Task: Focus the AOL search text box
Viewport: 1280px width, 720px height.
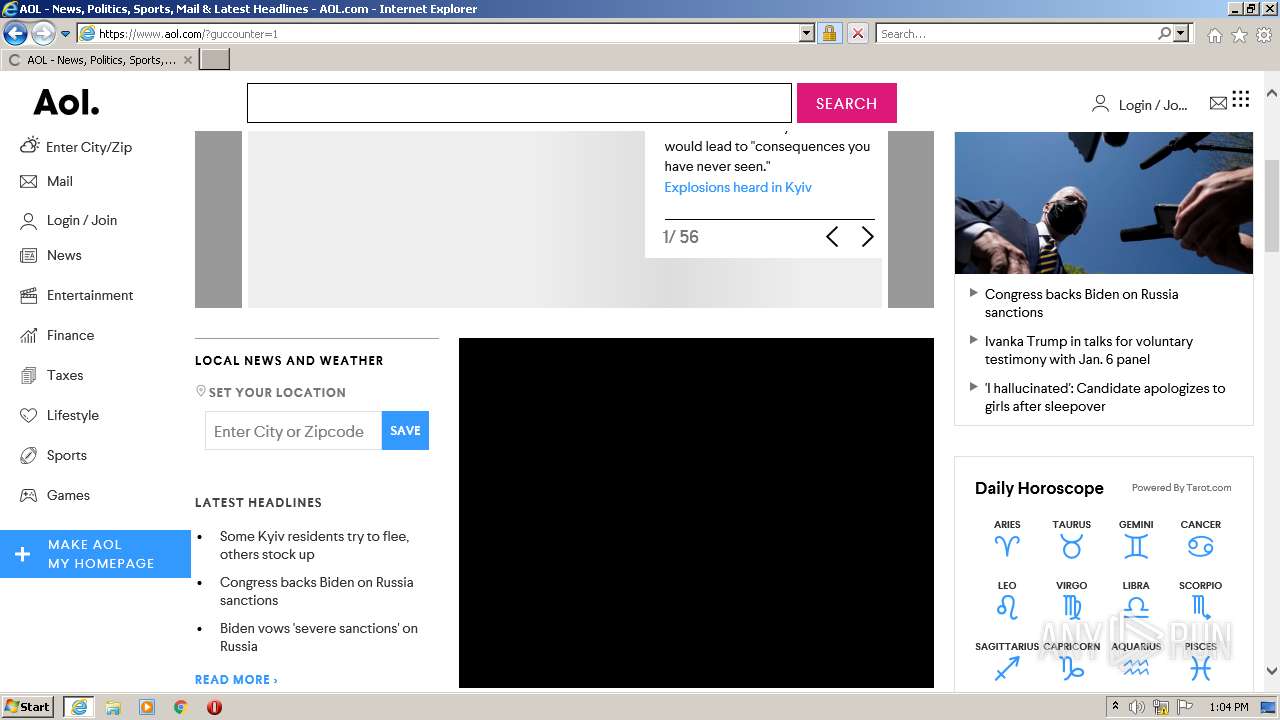Action: [519, 103]
